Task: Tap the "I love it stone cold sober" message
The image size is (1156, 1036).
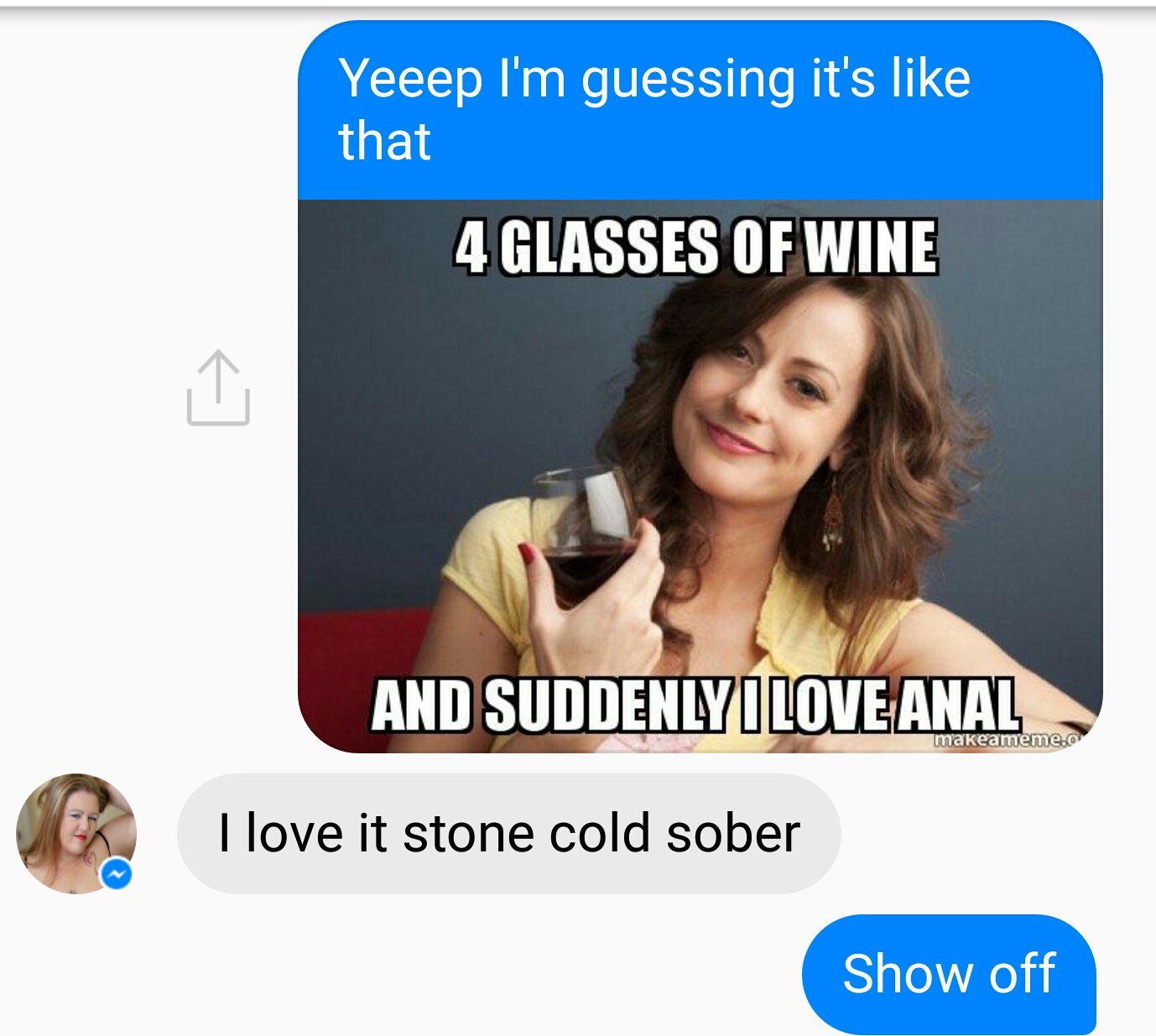Action: (x=508, y=834)
